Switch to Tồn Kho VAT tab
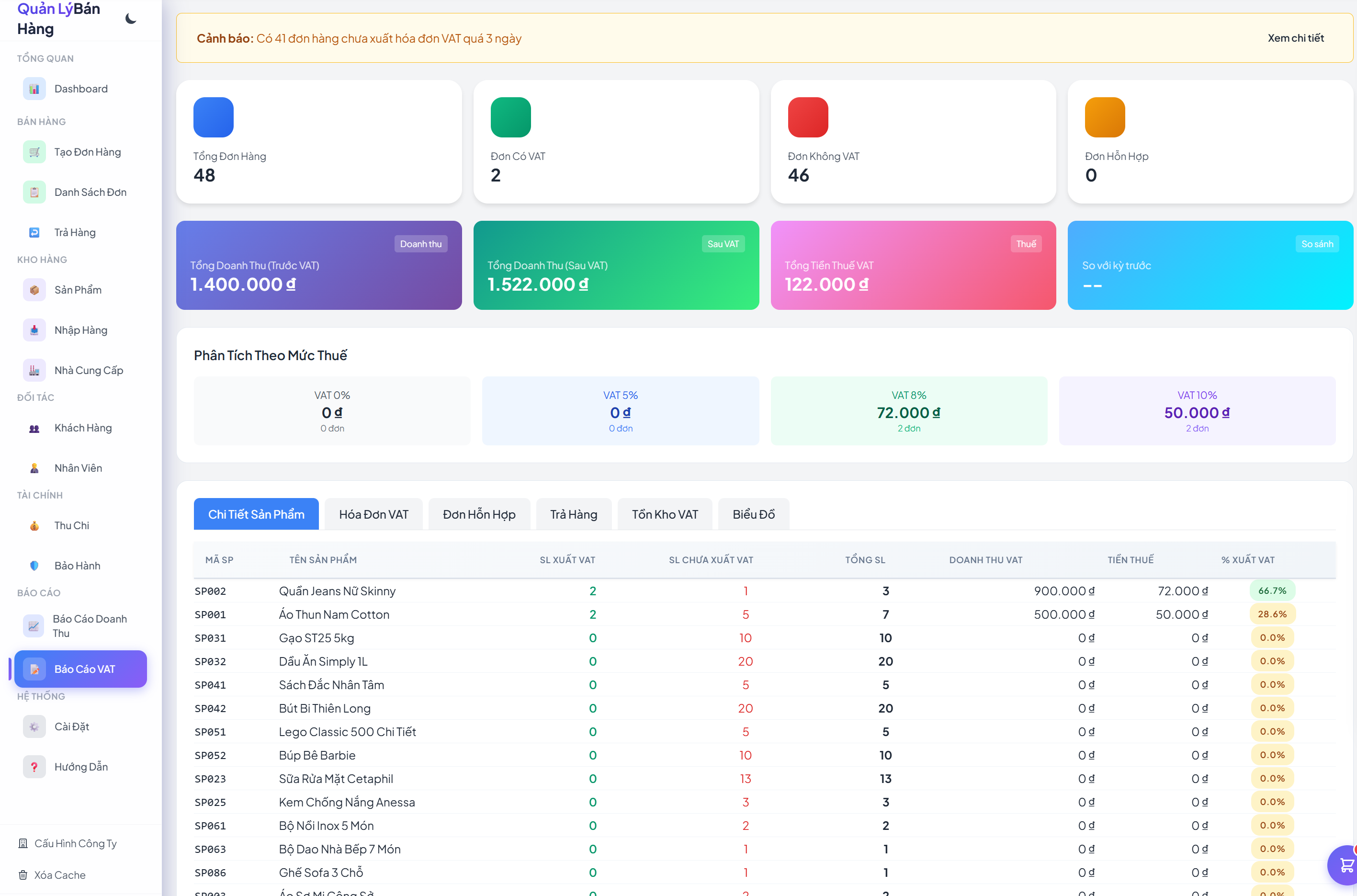1357x896 pixels. pos(665,514)
